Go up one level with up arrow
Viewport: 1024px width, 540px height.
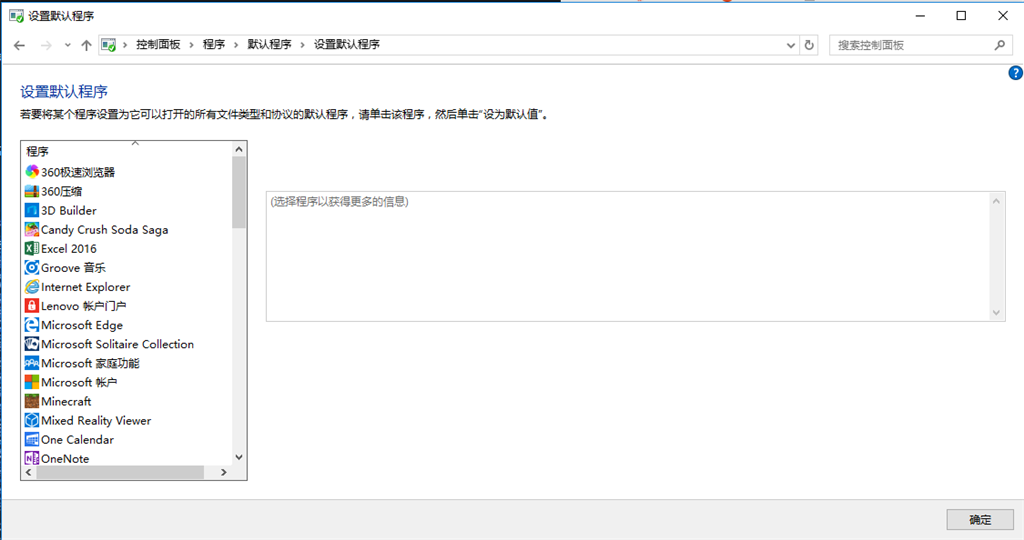[x=86, y=45]
